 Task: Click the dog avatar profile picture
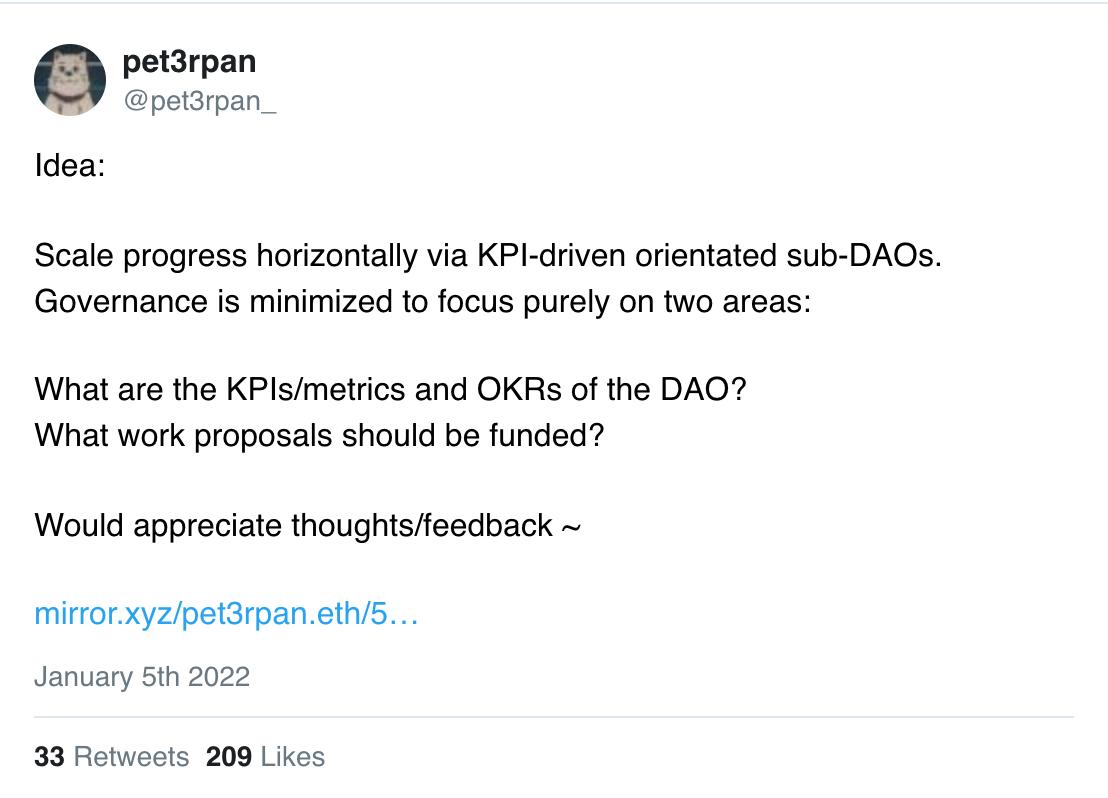coord(70,80)
